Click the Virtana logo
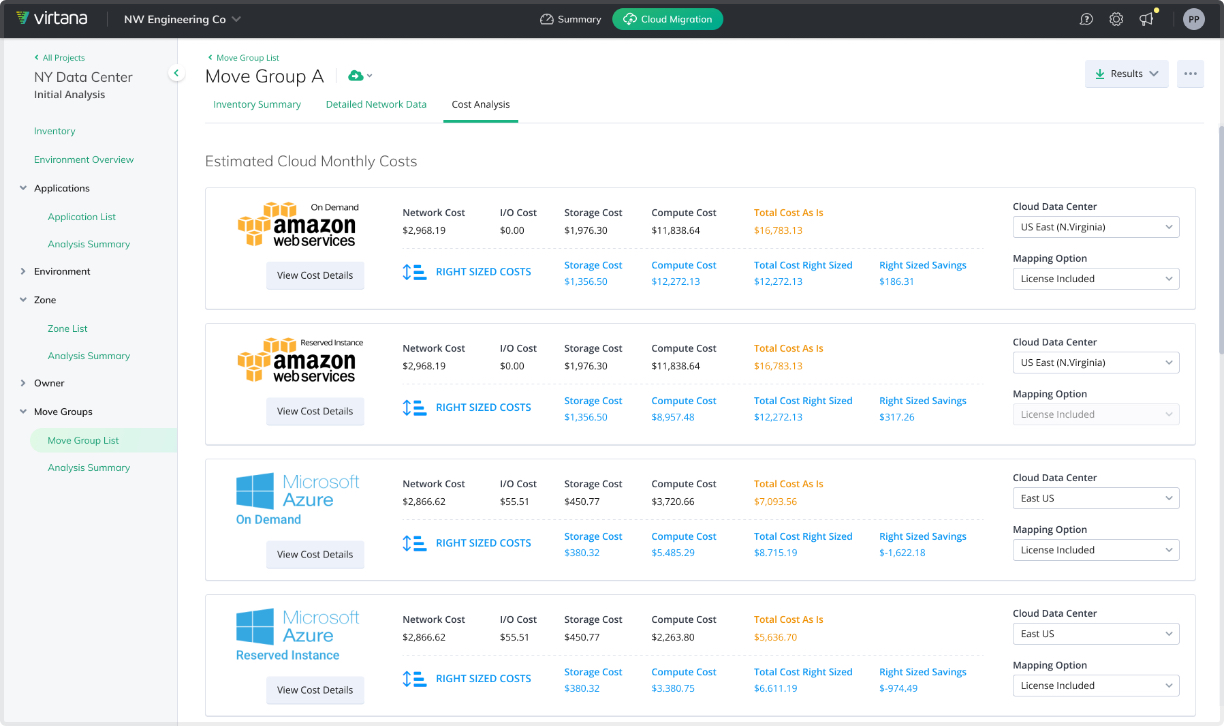Screen dimensions: 1224x726 pos(52,19)
